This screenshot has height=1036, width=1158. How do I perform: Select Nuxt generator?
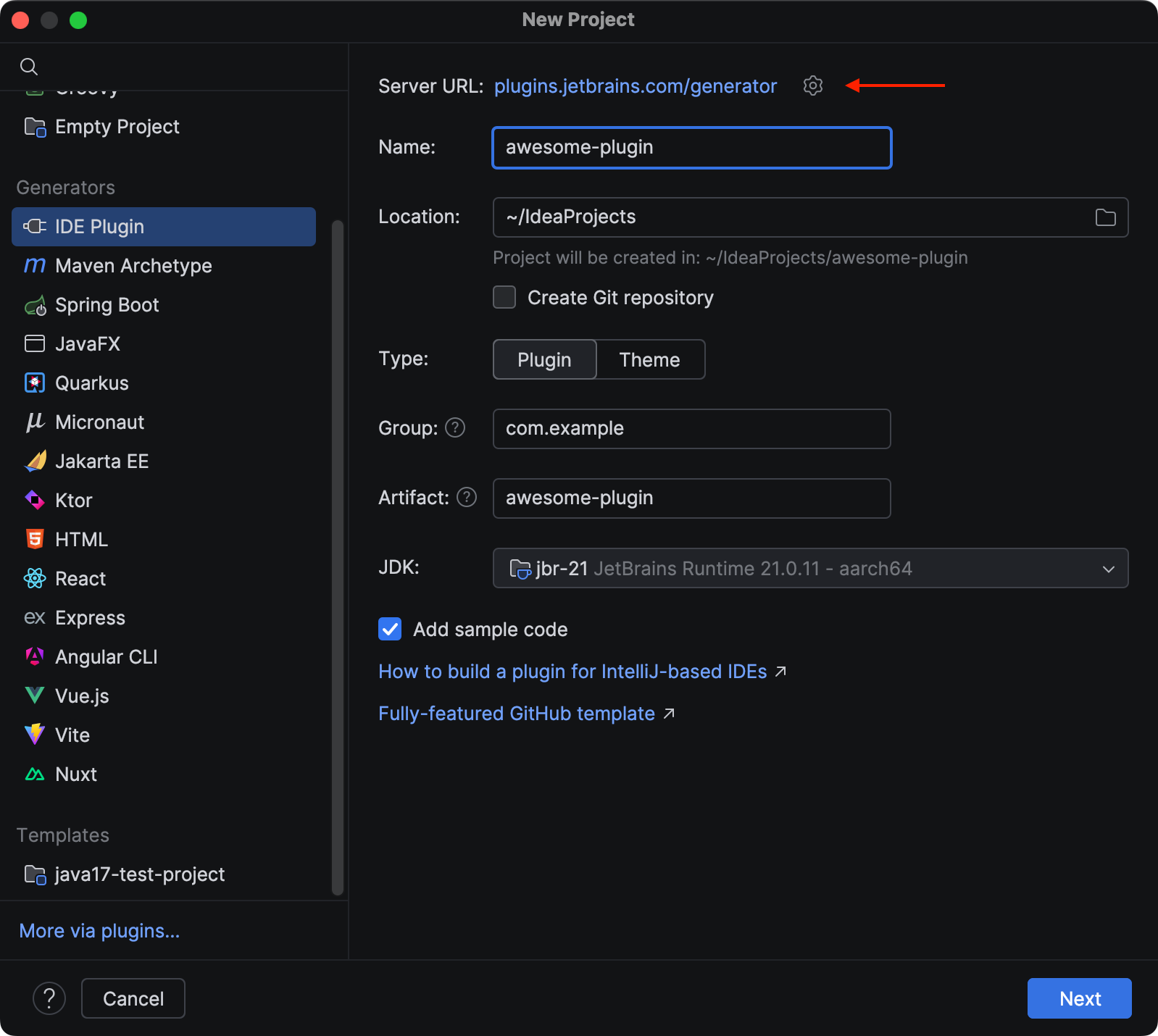(x=164, y=774)
